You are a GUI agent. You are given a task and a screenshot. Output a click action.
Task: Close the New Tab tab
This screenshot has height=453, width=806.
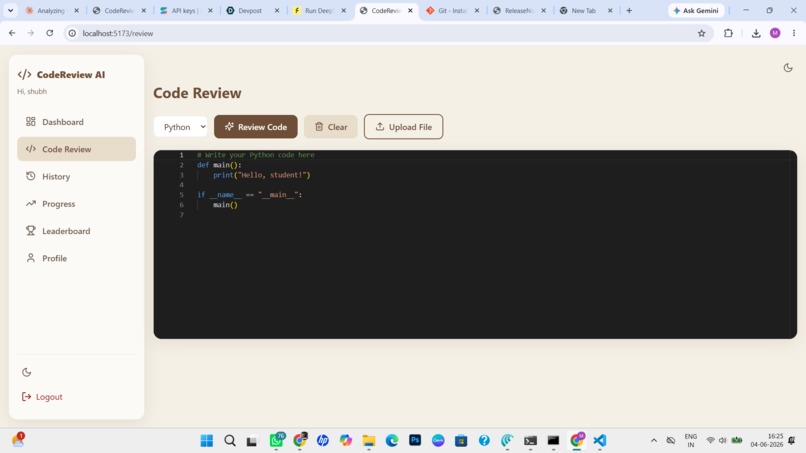[x=610, y=10]
